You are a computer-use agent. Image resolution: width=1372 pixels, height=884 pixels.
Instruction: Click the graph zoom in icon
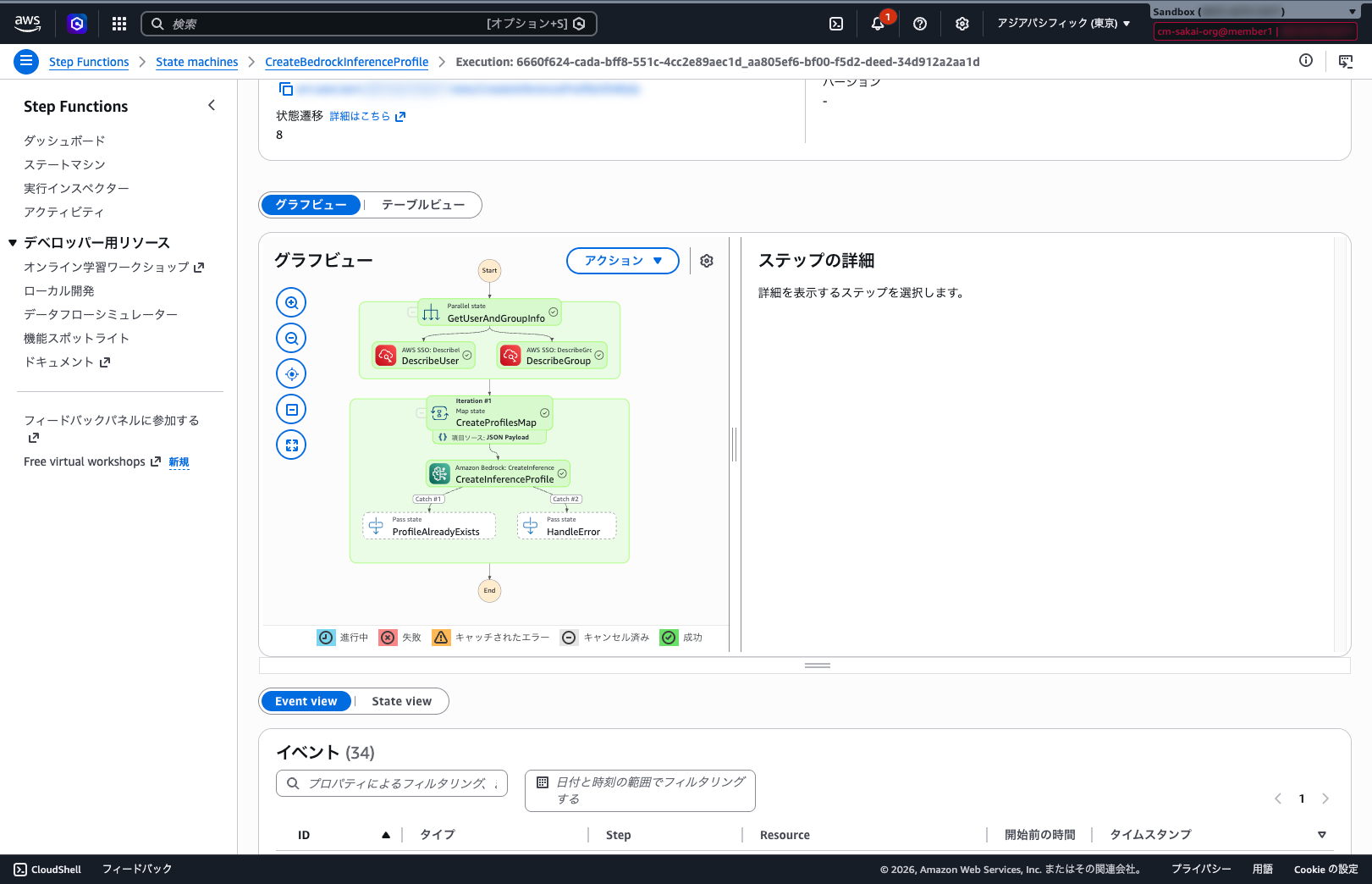click(291, 302)
